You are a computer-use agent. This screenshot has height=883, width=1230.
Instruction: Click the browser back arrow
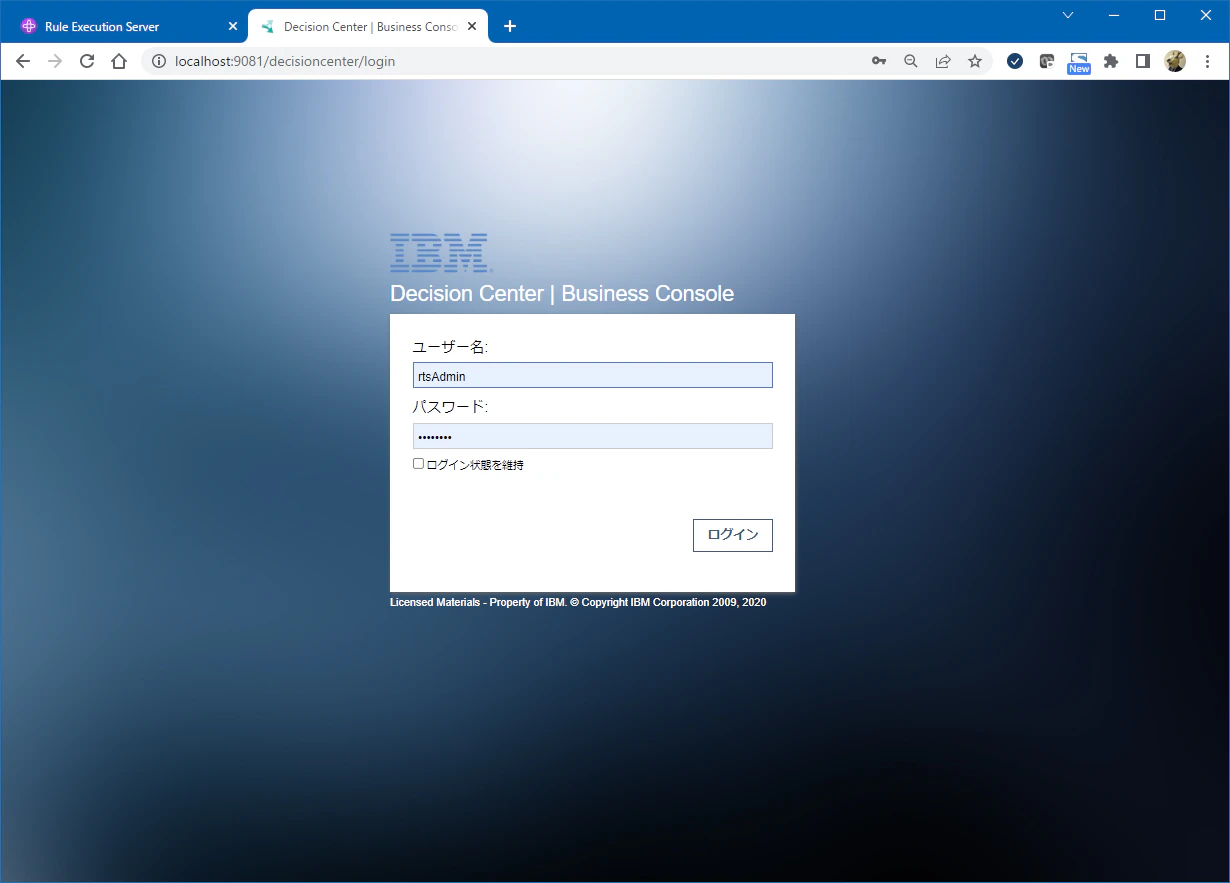[23, 61]
